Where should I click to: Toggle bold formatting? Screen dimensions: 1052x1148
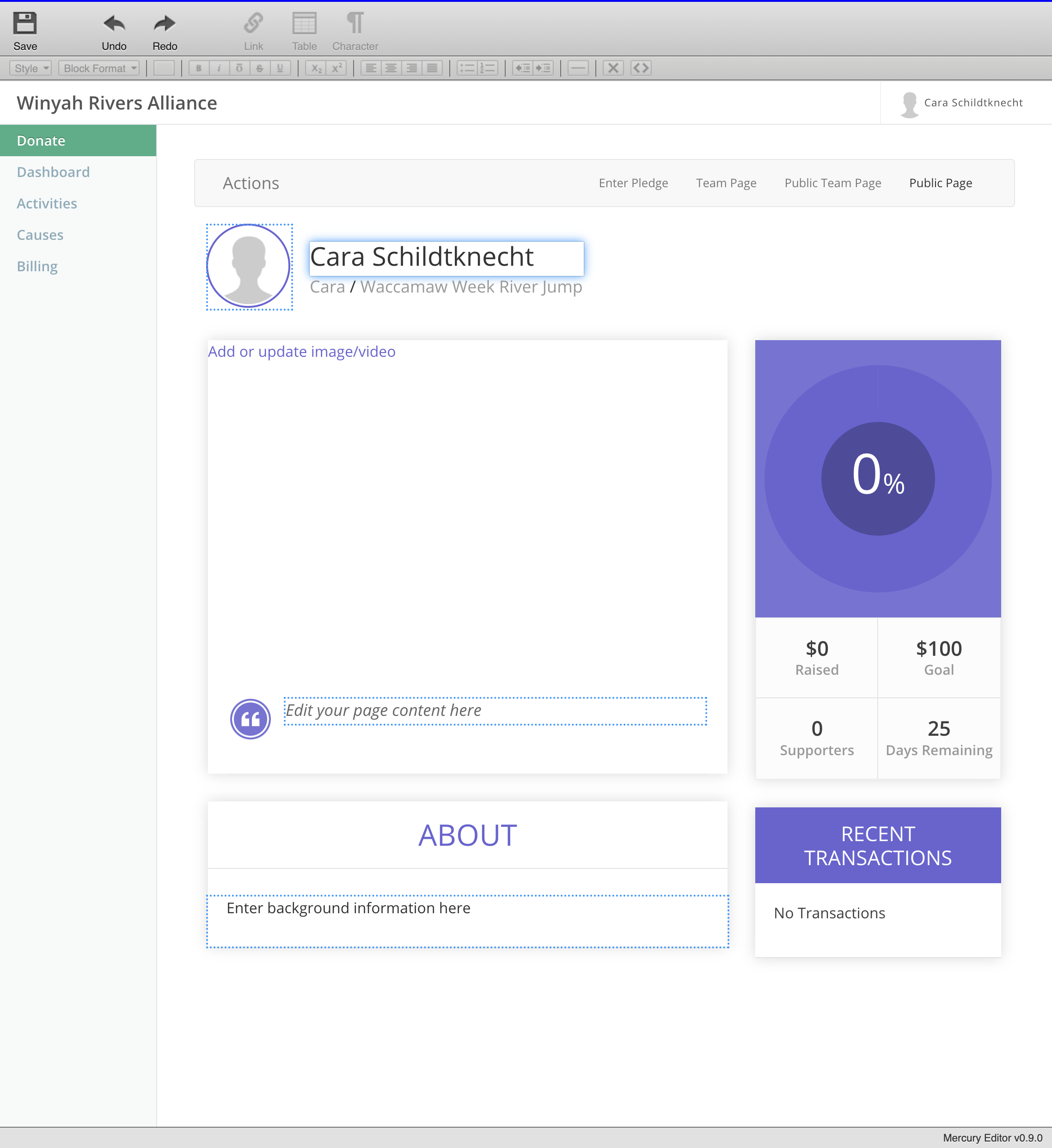(199, 68)
